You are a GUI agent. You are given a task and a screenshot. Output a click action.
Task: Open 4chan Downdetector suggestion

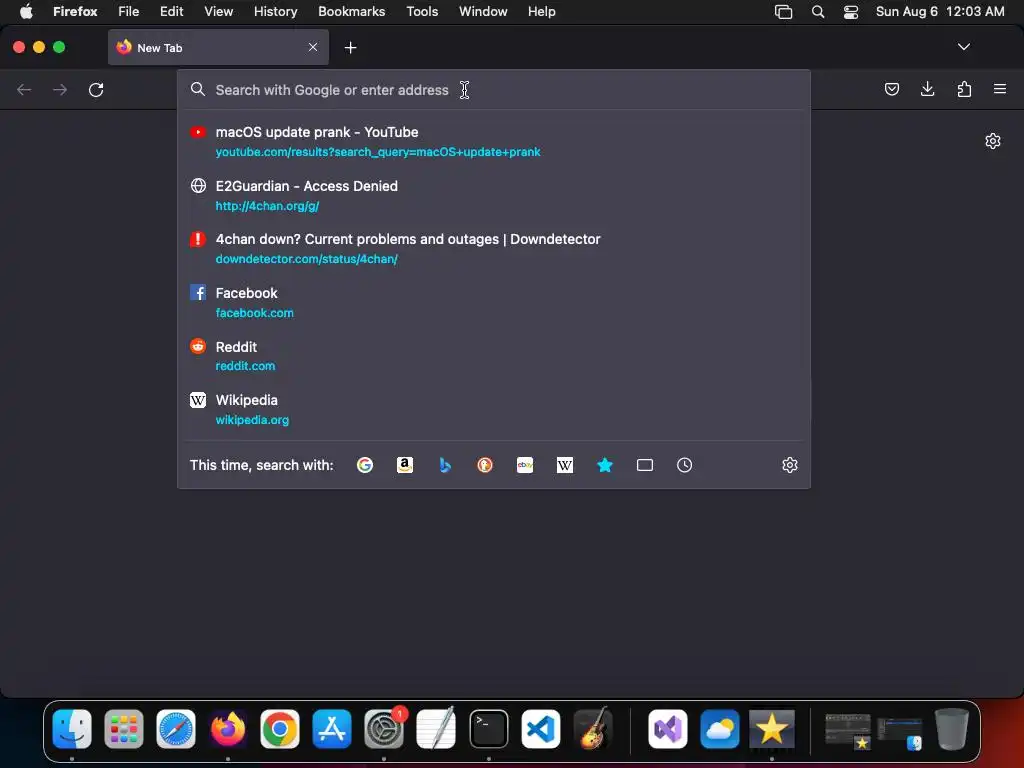point(494,249)
